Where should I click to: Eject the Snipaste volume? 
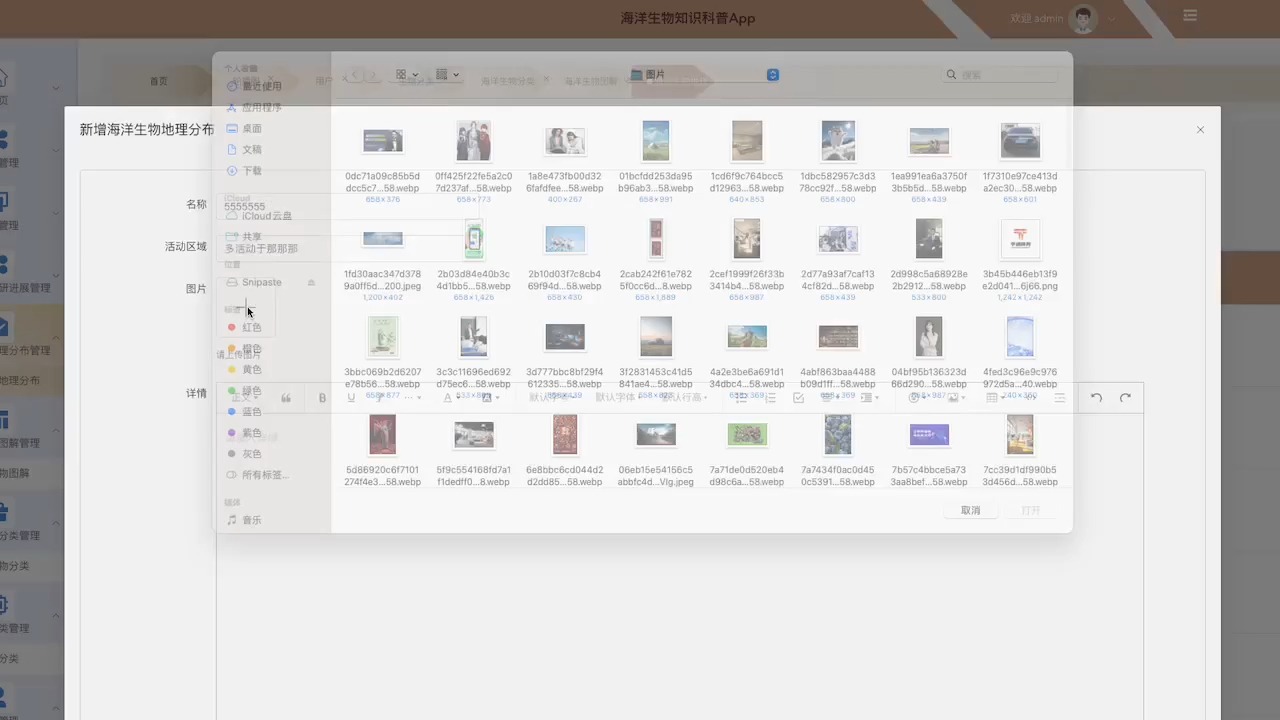311,283
